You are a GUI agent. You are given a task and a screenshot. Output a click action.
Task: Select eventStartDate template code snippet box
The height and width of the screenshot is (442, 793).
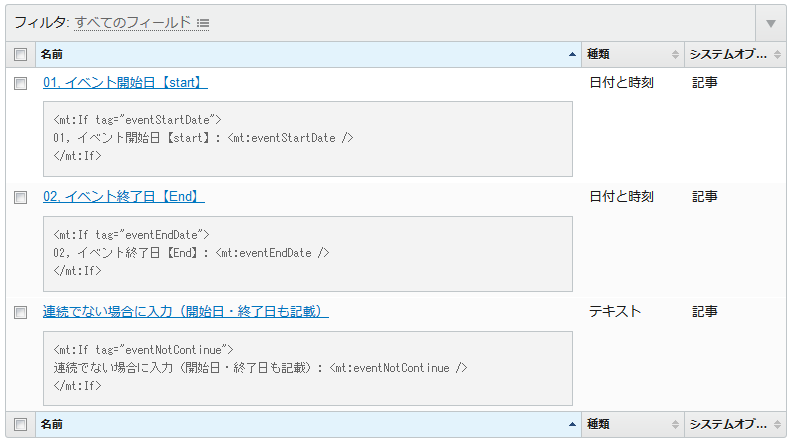307,139
